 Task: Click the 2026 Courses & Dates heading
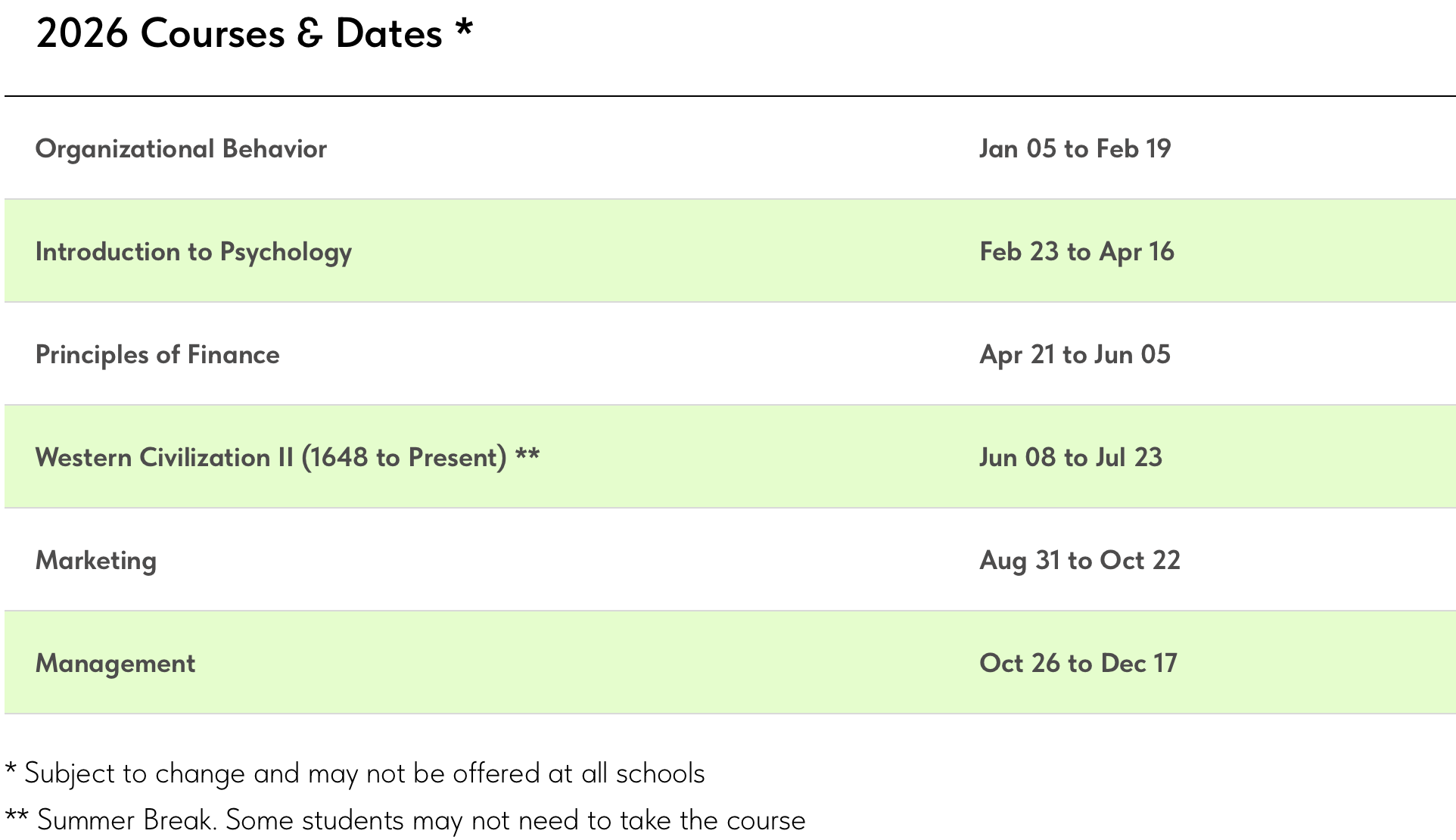coord(238,35)
